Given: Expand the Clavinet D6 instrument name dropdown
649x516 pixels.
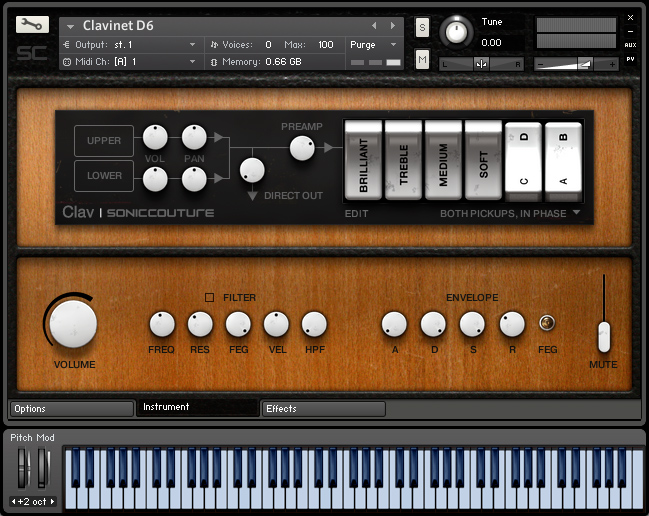Looking at the screenshot, I should click(x=70, y=26).
